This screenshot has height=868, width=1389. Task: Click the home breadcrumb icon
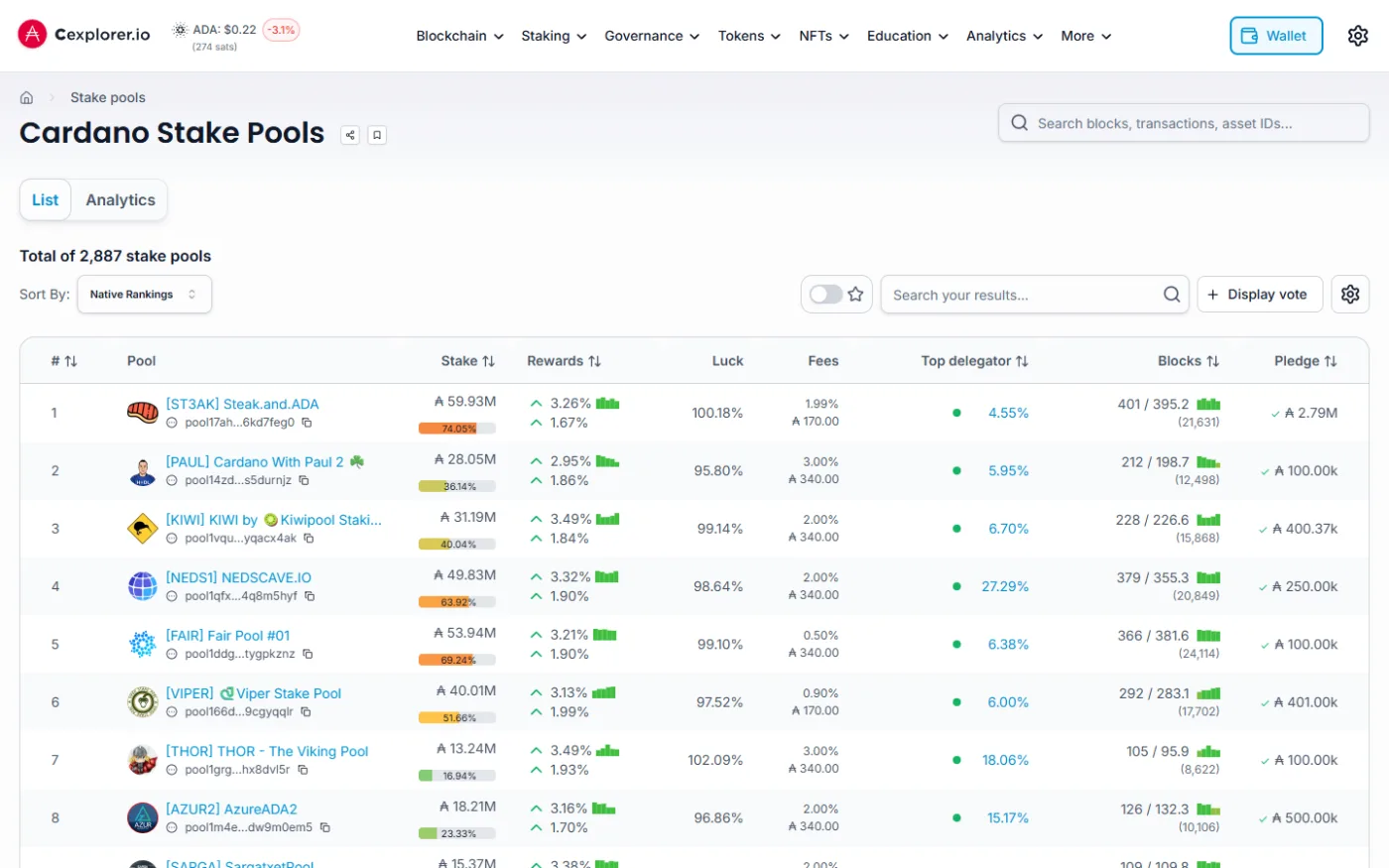(27, 97)
